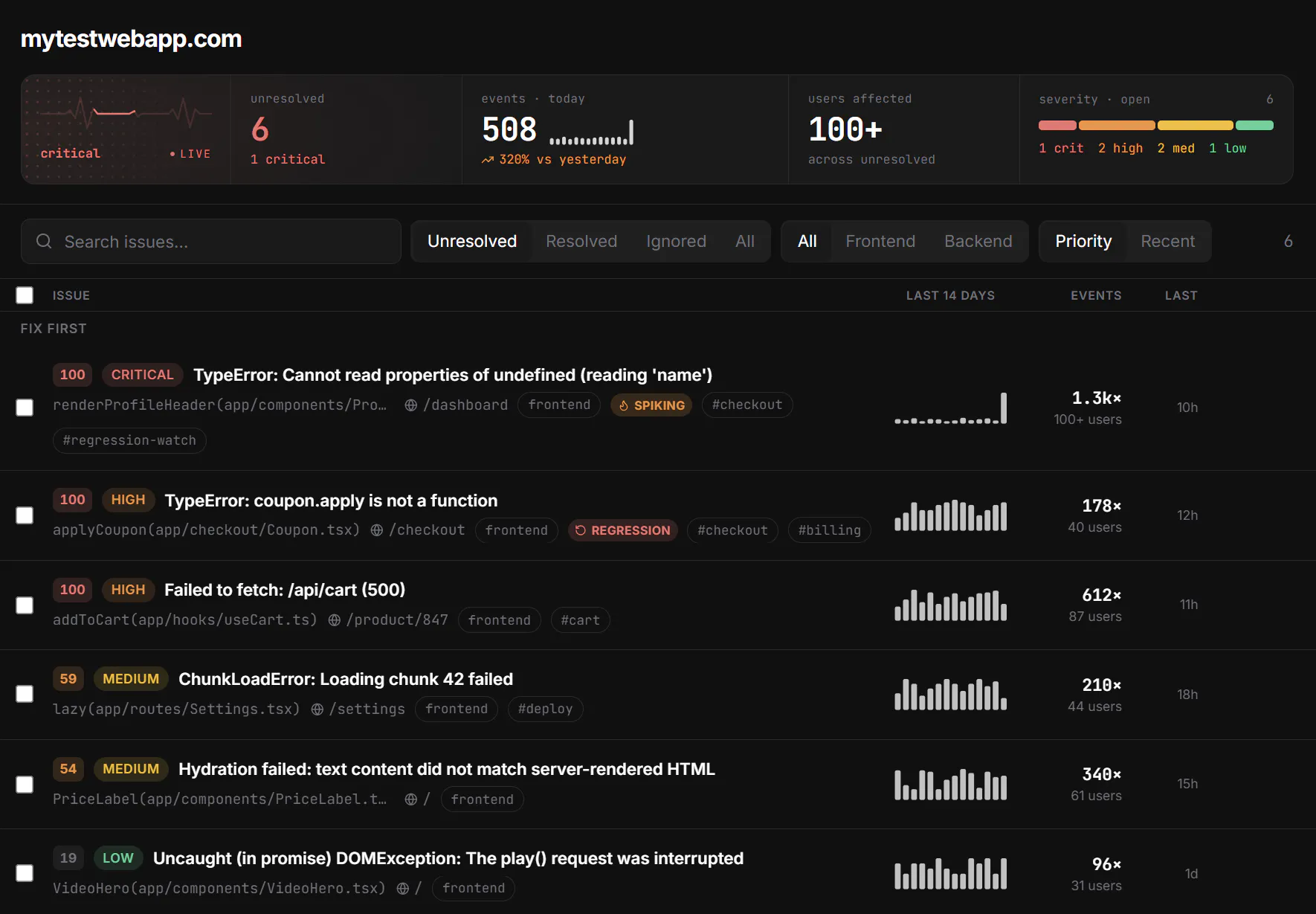This screenshot has width=1316, height=914.
Task: Open the DOMException play() interrupted issue
Action: 448,858
